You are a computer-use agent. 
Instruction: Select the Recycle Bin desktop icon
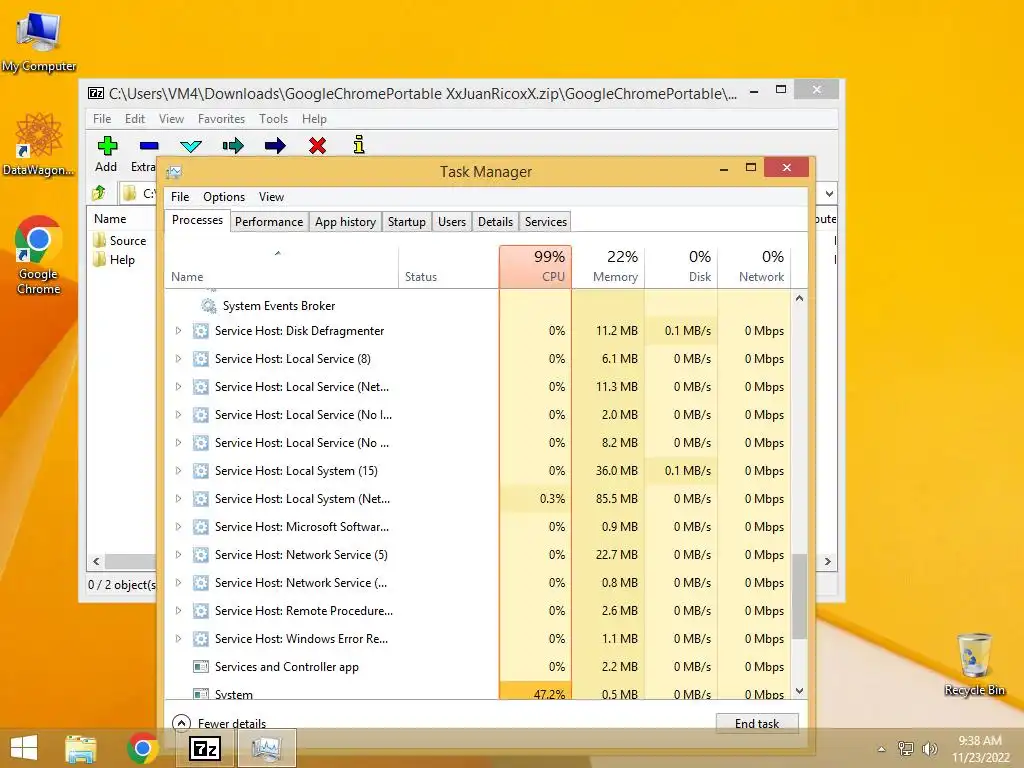[974, 664]
